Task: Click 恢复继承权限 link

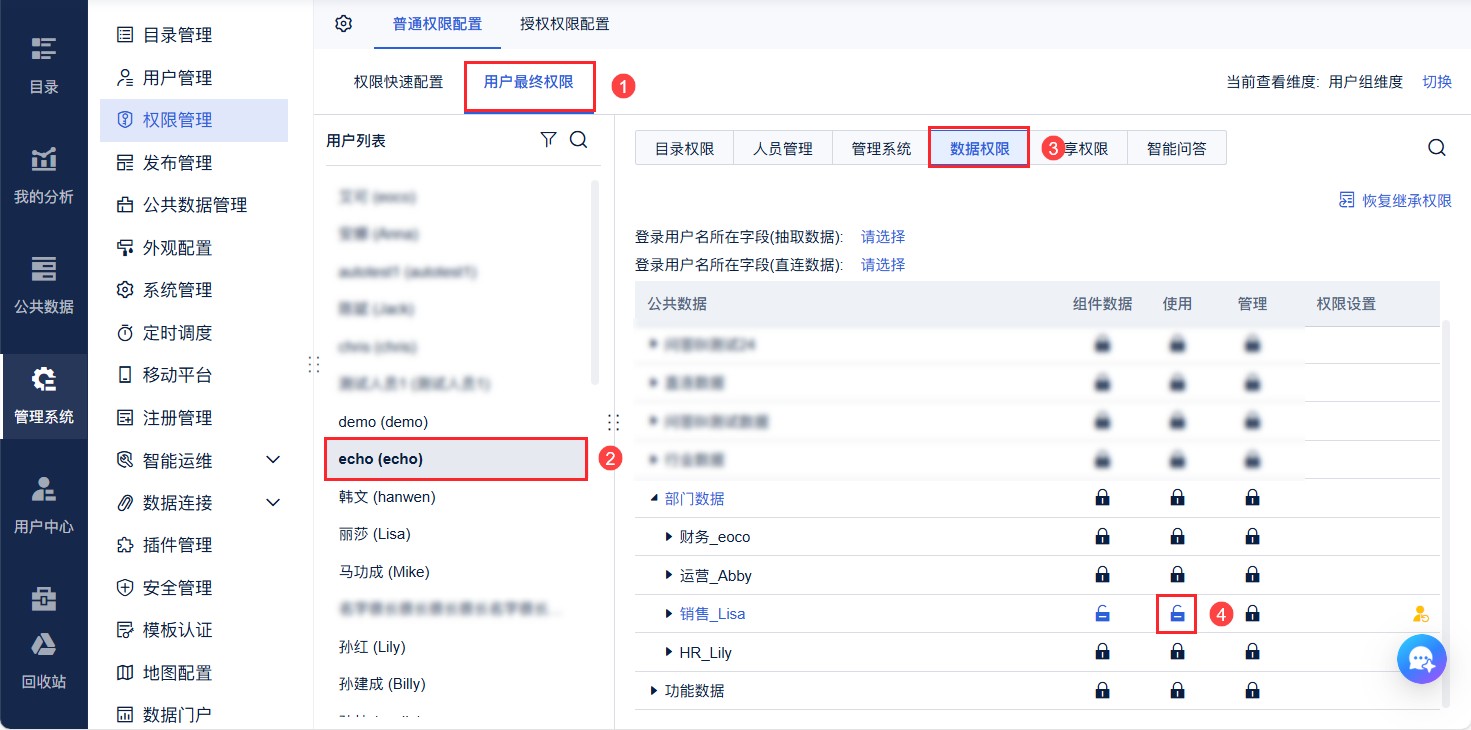Action: click(1395, 200)
